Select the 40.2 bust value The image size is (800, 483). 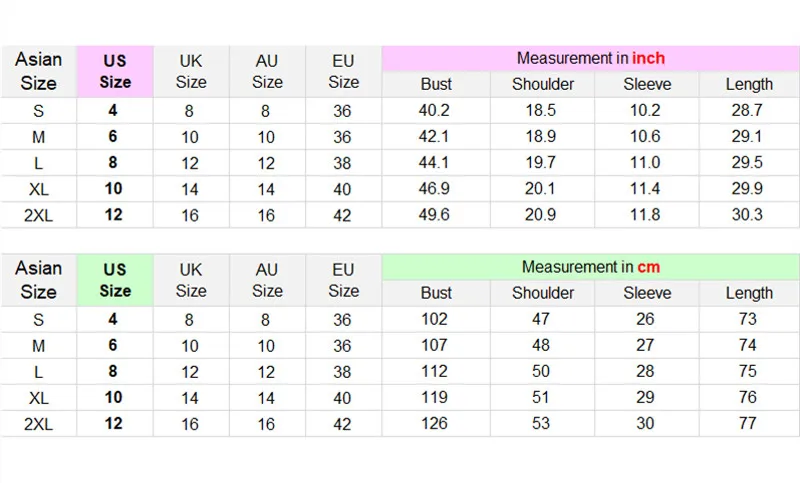(436, 111)
